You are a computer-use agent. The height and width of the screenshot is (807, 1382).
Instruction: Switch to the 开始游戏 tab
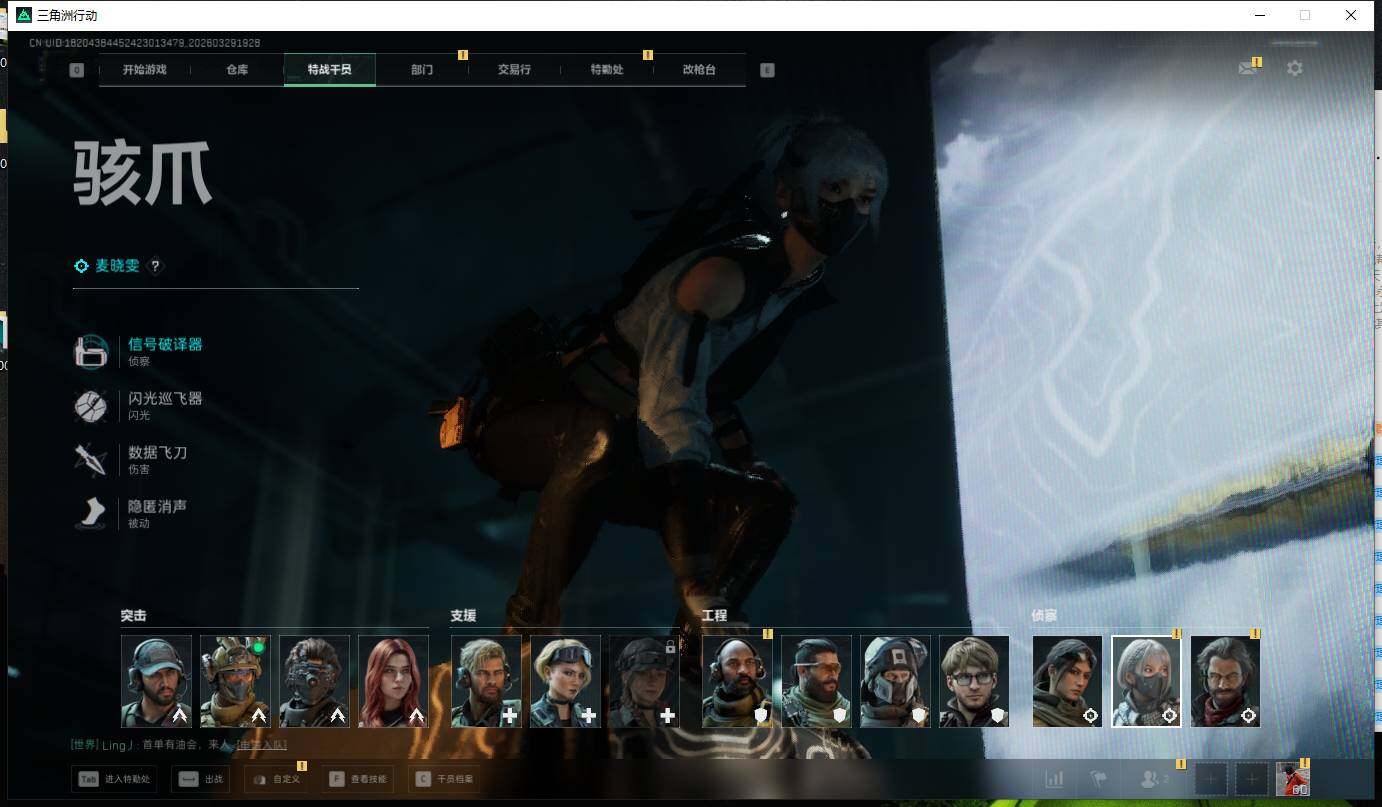(145, 70)
